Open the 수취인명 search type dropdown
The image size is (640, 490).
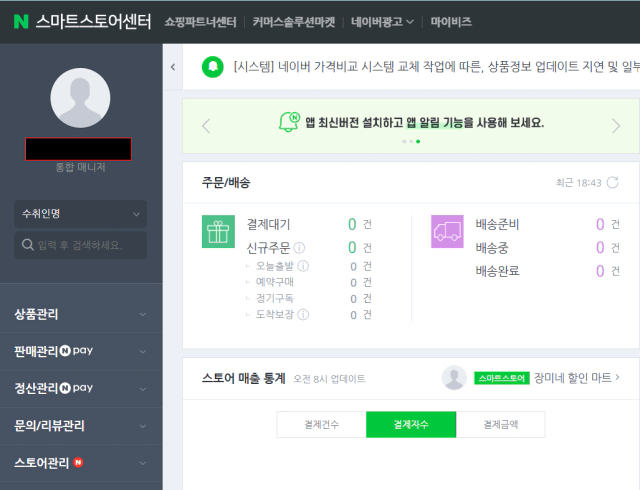point(80,214)
